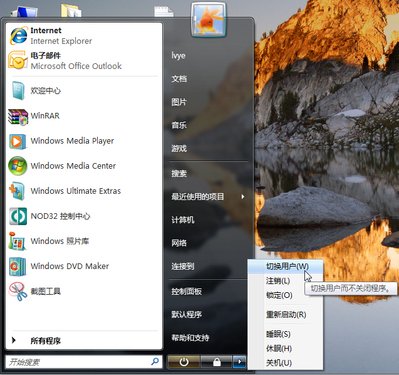
Task: Open the Internet Explorer icon
Action: coord(19,35)
